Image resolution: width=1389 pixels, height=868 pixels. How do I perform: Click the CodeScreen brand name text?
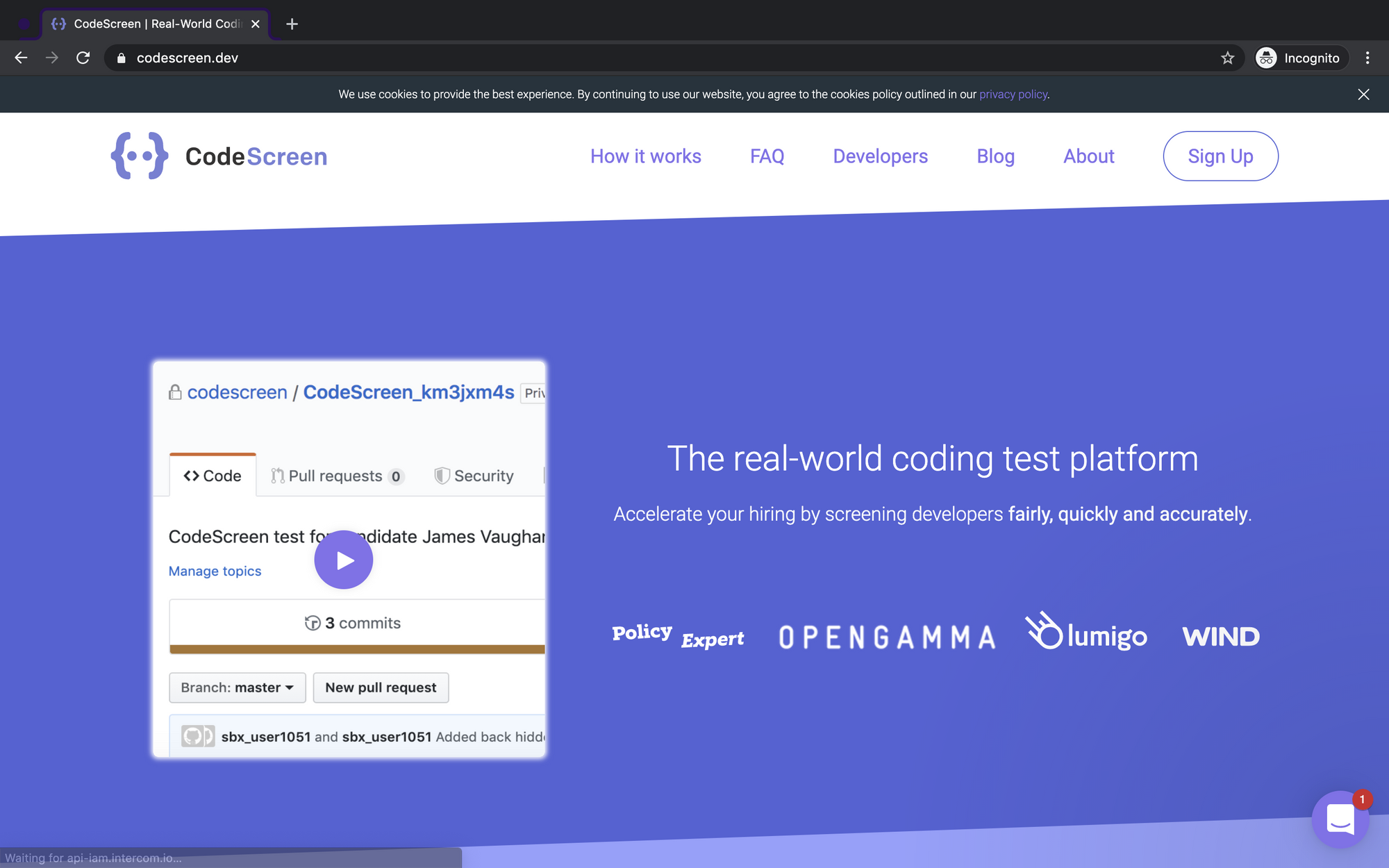coord(256,156)
